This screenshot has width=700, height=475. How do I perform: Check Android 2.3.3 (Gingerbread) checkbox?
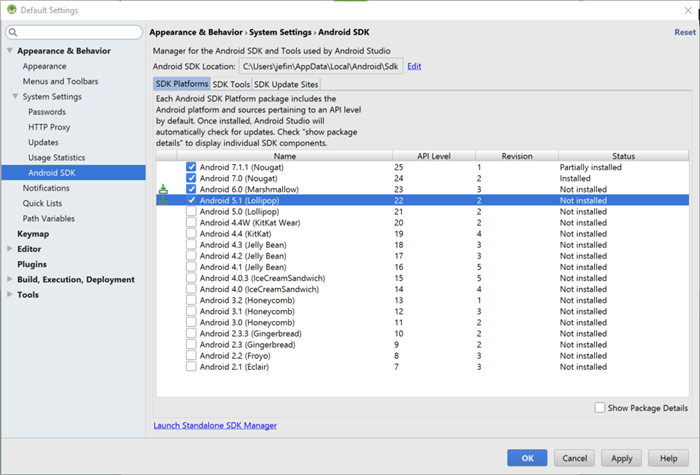[x=191, y=333]
